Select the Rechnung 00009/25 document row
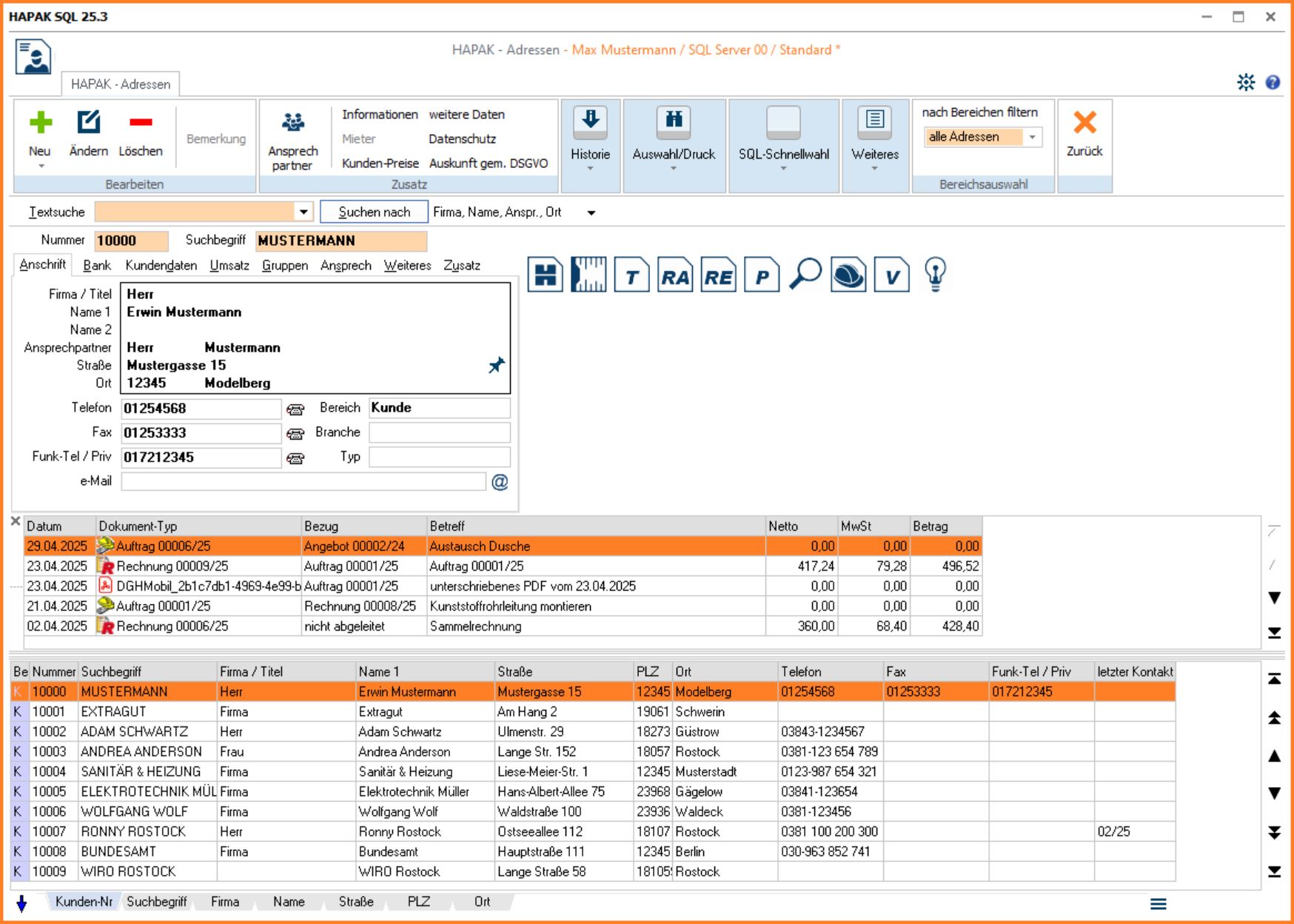The width and height of the screenshot is (1294, 924). [172, 566]
